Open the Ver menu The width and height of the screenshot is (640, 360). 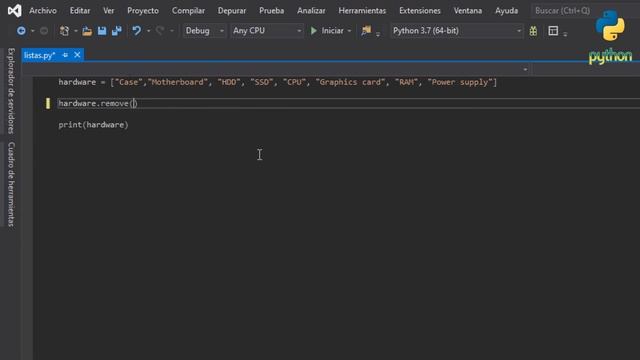click(109, 11)
